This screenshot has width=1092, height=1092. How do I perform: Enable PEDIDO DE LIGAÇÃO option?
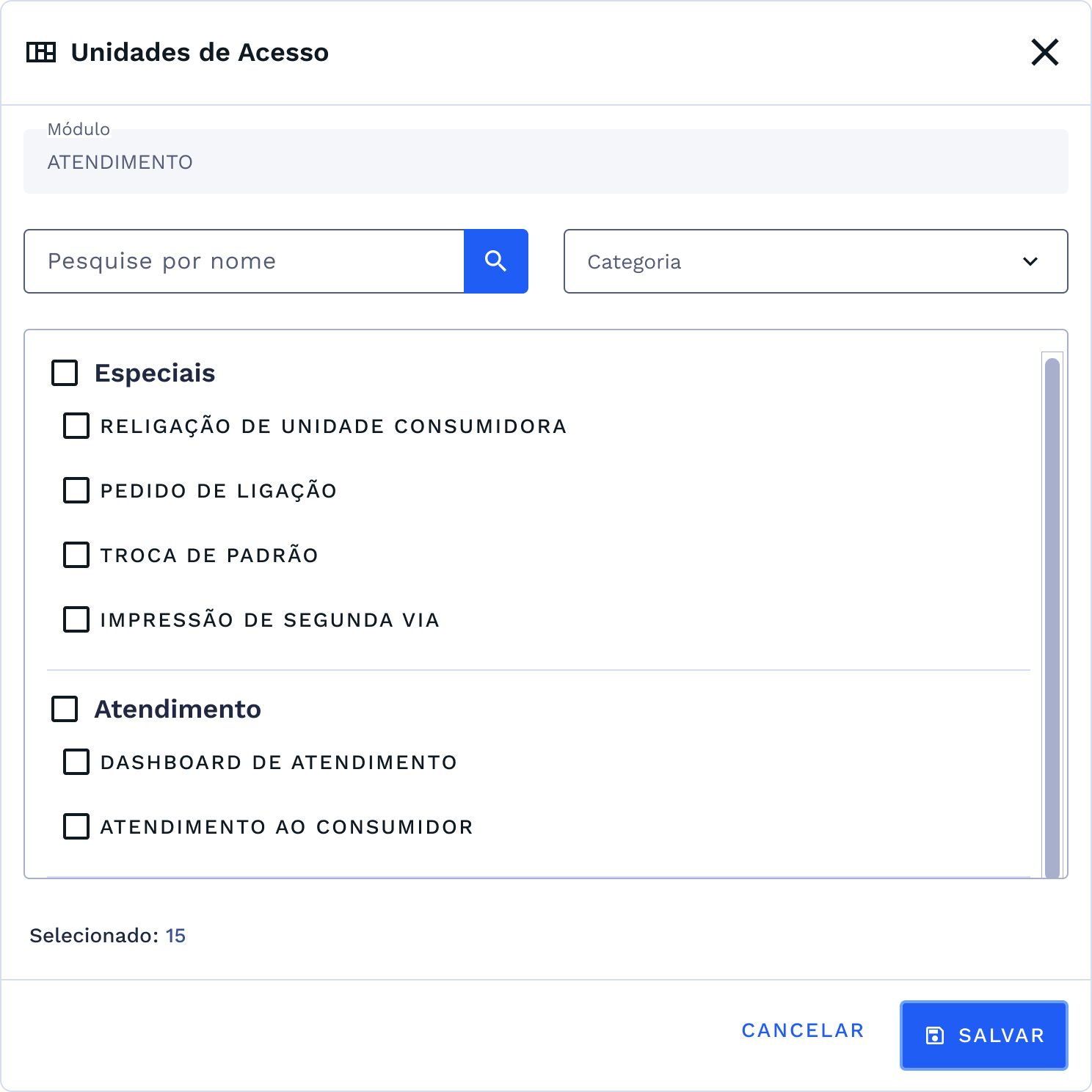(76, 490)
